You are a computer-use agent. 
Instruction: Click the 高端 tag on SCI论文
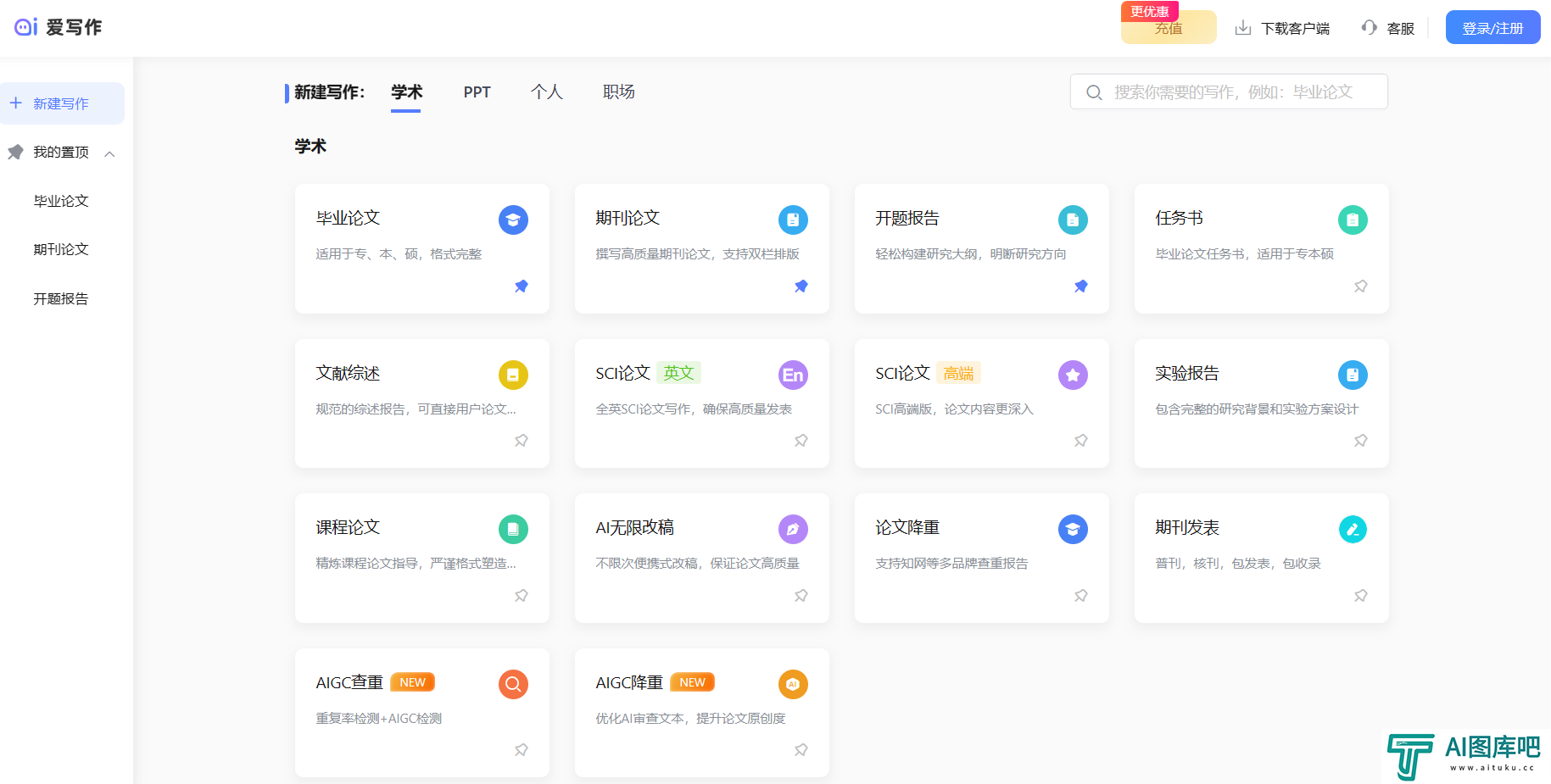958,373
